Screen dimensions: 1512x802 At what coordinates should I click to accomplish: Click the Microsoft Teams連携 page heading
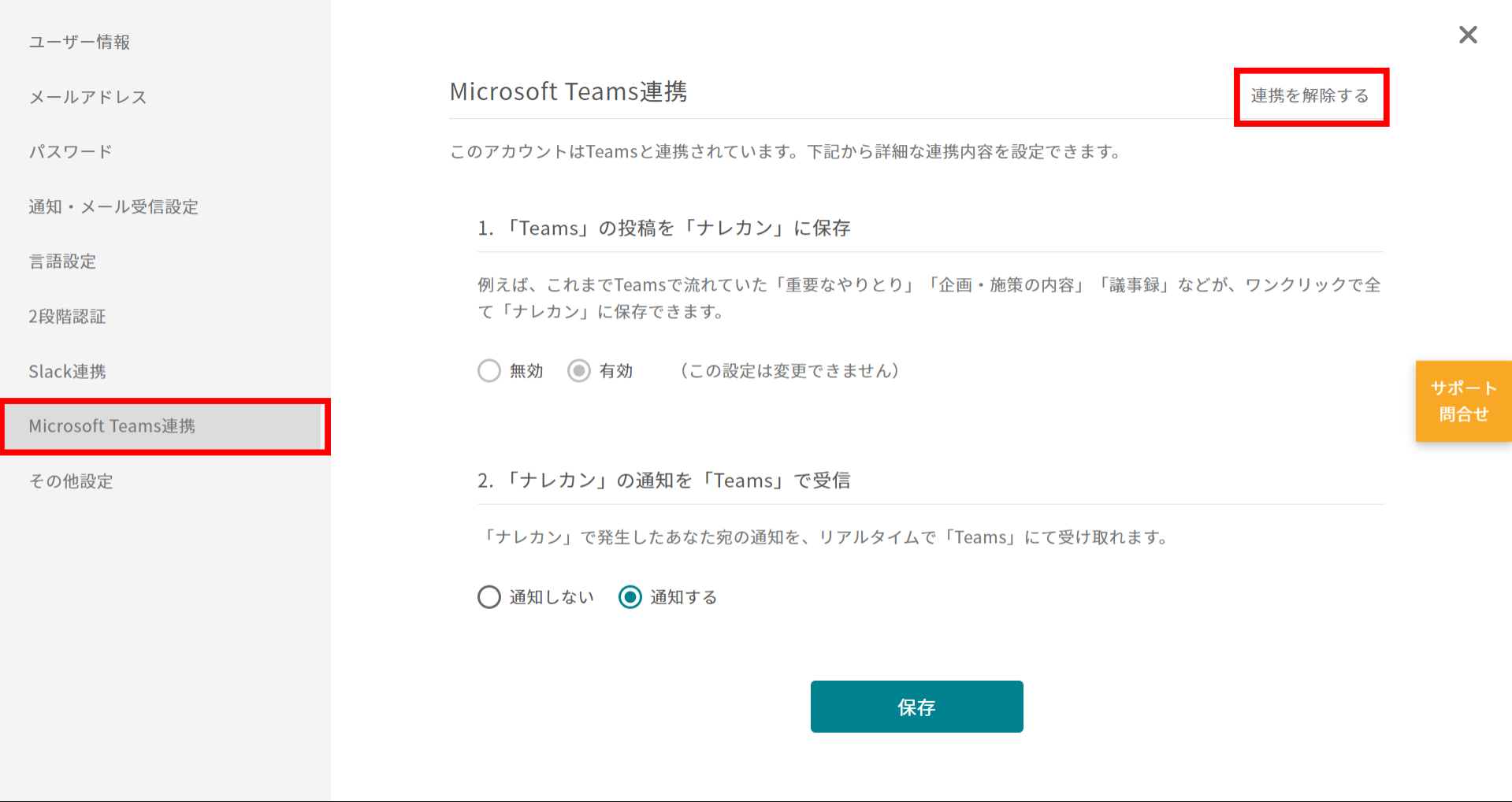pos(568,91)
